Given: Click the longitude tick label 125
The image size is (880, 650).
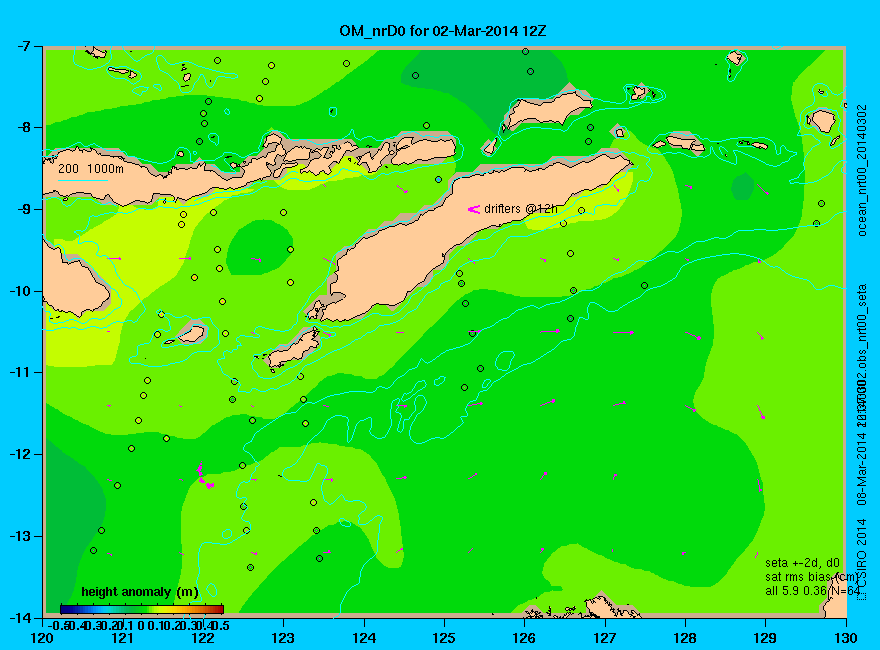Looking at the screenshot, I should 444,638.
